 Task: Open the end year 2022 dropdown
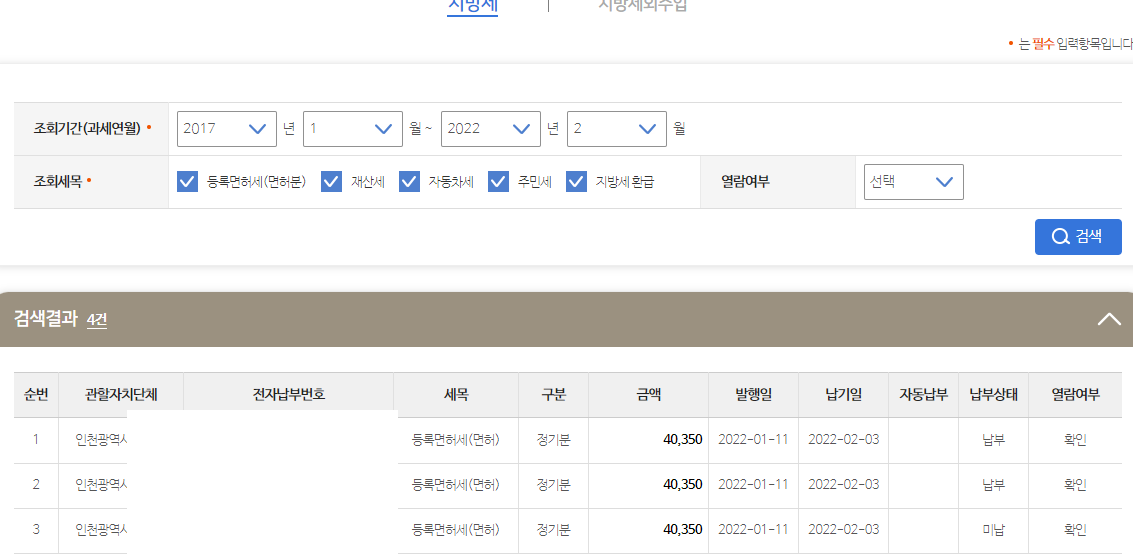tap(491, 129)
